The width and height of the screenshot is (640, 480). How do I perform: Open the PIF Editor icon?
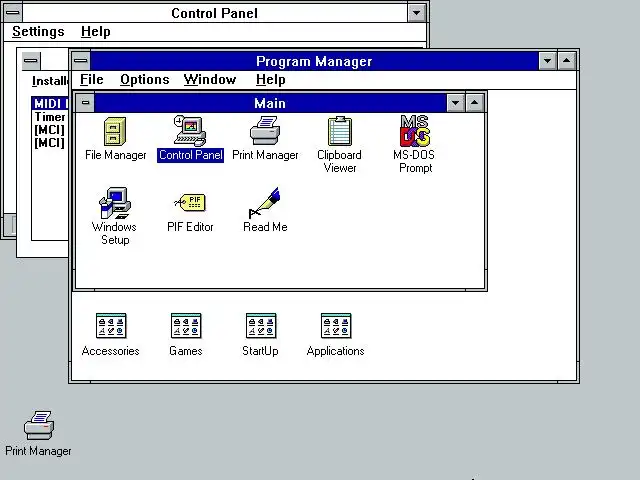click(190, 212)
